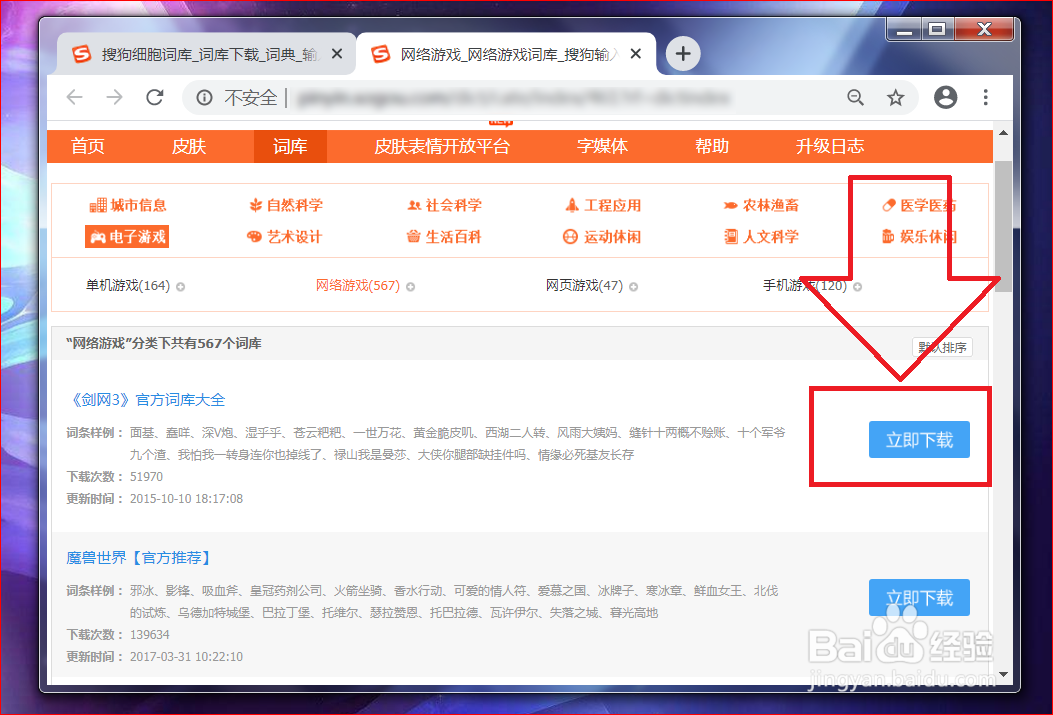The height and width of the screenshot is (715, 1053).
Task: Click the palette icon beside 艺术设计
Action: pos(254,236)
